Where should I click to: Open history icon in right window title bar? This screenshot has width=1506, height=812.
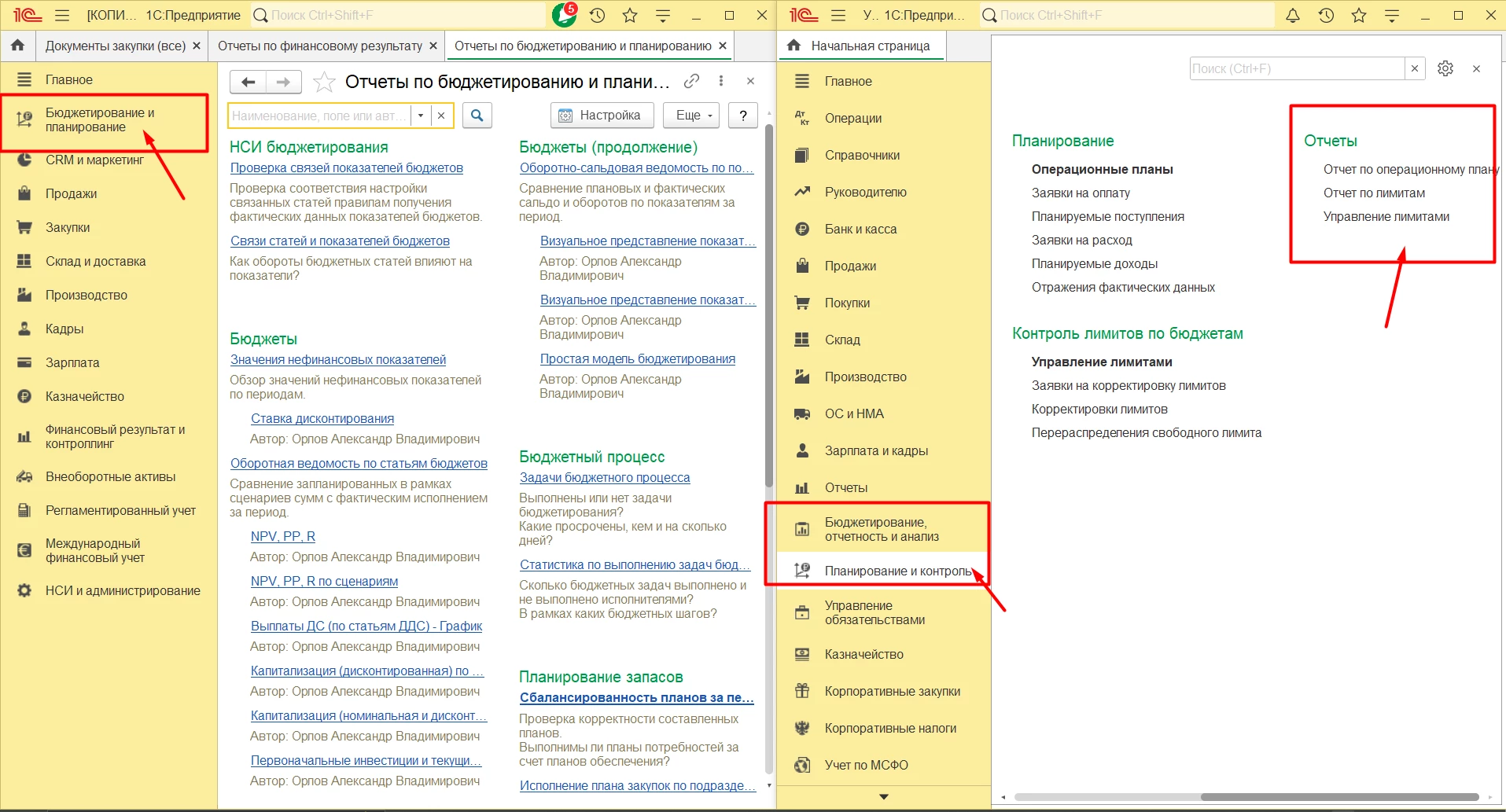coord(1326,15)
